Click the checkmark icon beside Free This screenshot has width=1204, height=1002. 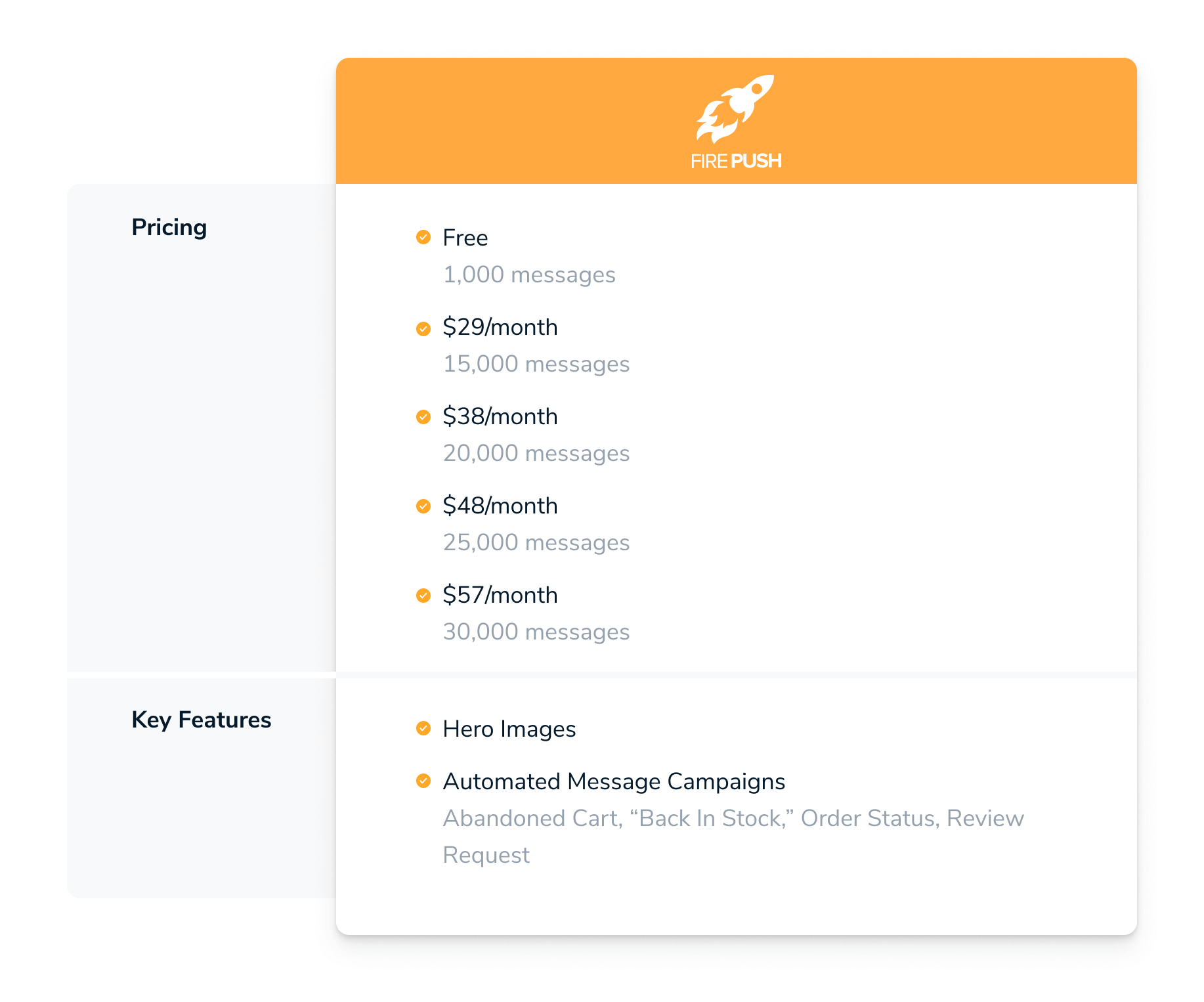click(423, 237)
